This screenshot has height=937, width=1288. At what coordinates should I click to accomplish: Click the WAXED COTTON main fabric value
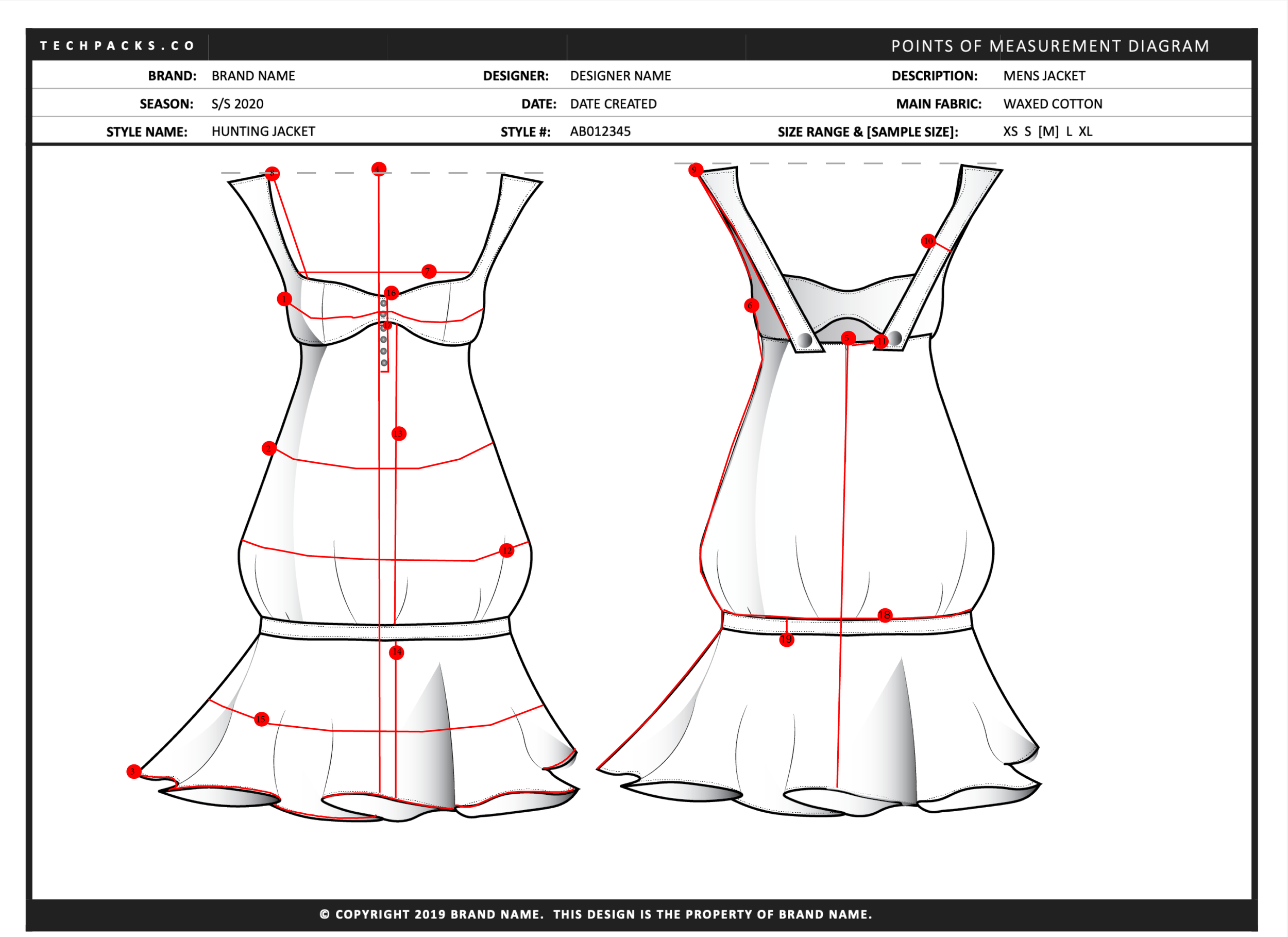pos(1053,104)
